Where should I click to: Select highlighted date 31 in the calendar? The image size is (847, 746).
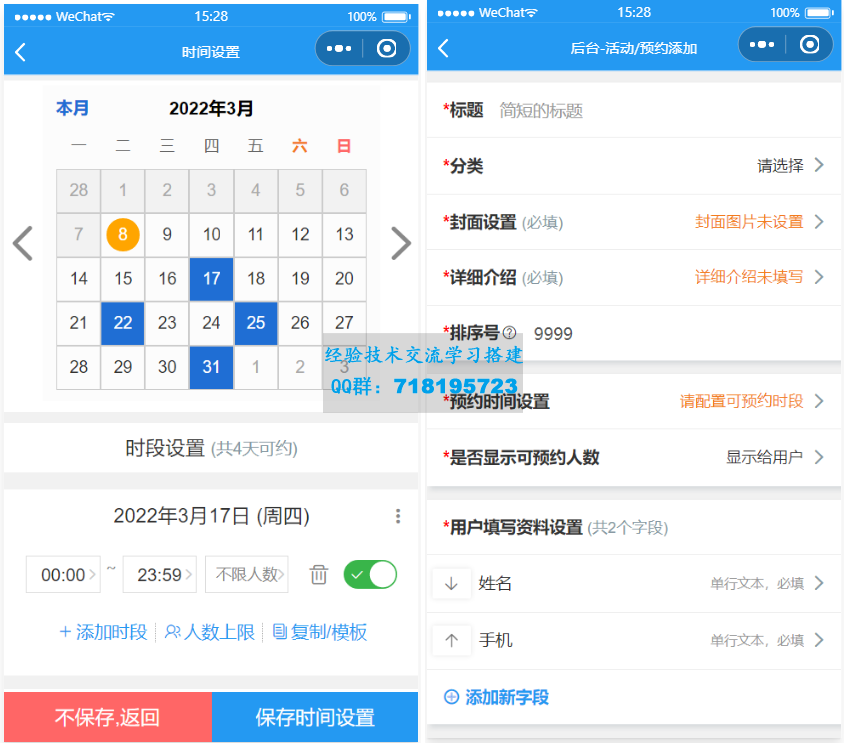212,368
